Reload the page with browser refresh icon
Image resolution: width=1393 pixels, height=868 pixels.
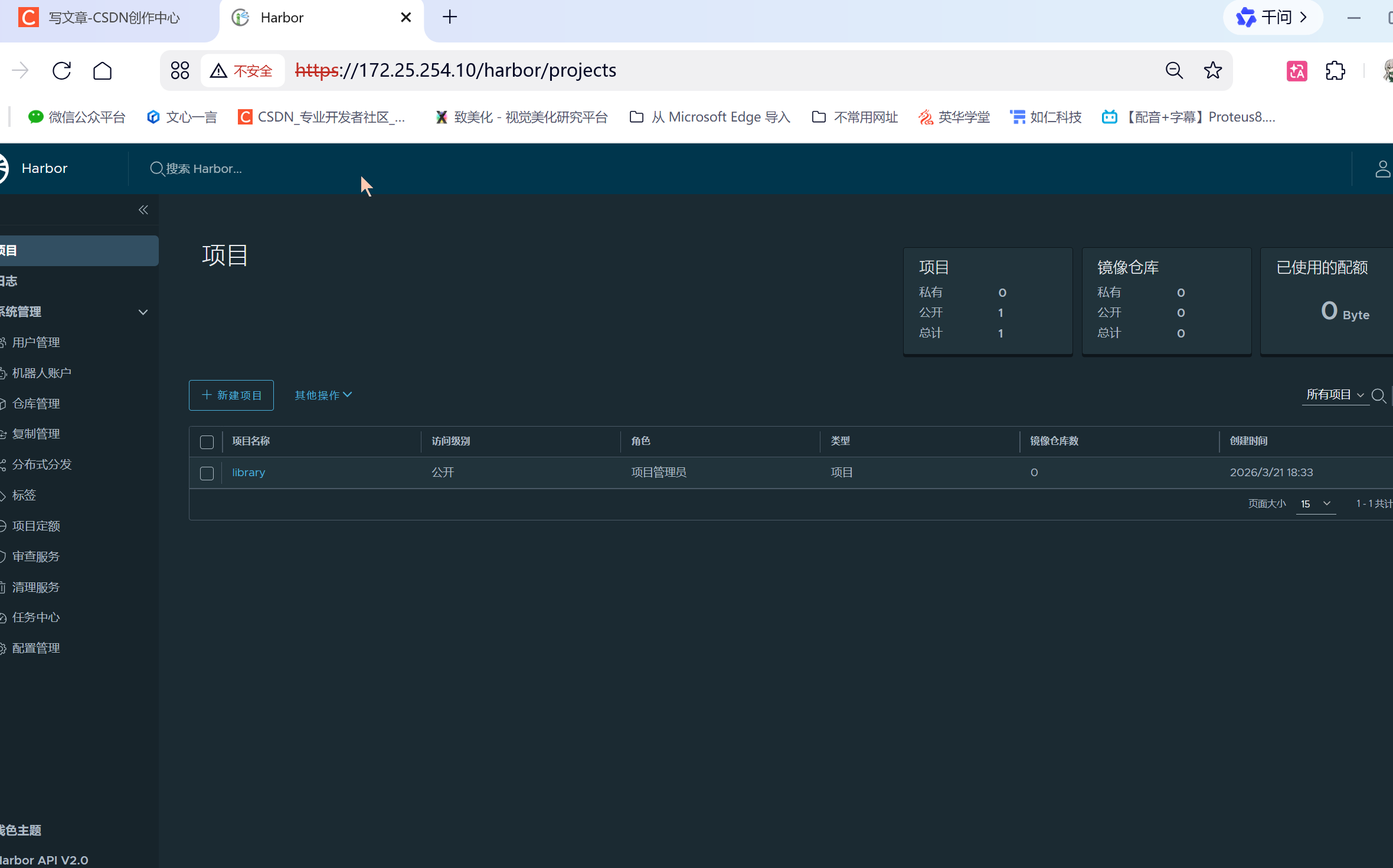point(61,71)
